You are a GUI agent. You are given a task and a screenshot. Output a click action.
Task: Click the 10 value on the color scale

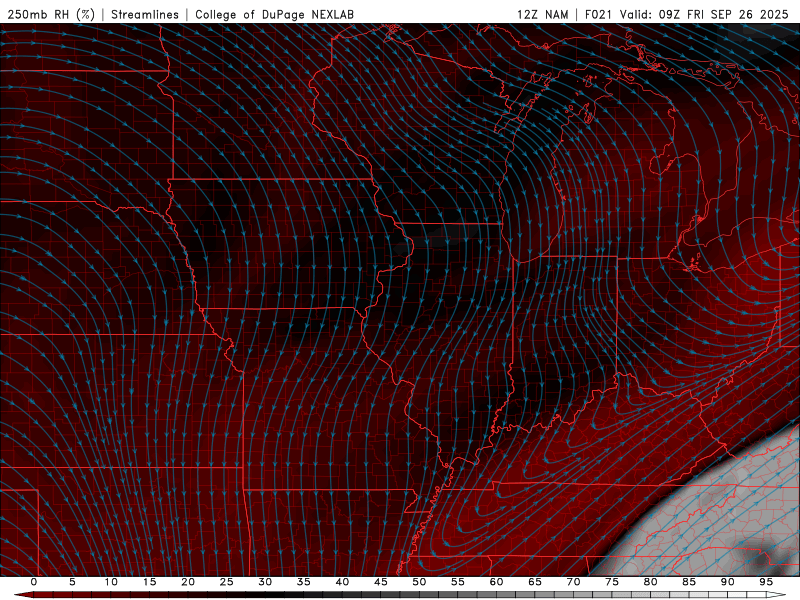[x=111, y=582]
